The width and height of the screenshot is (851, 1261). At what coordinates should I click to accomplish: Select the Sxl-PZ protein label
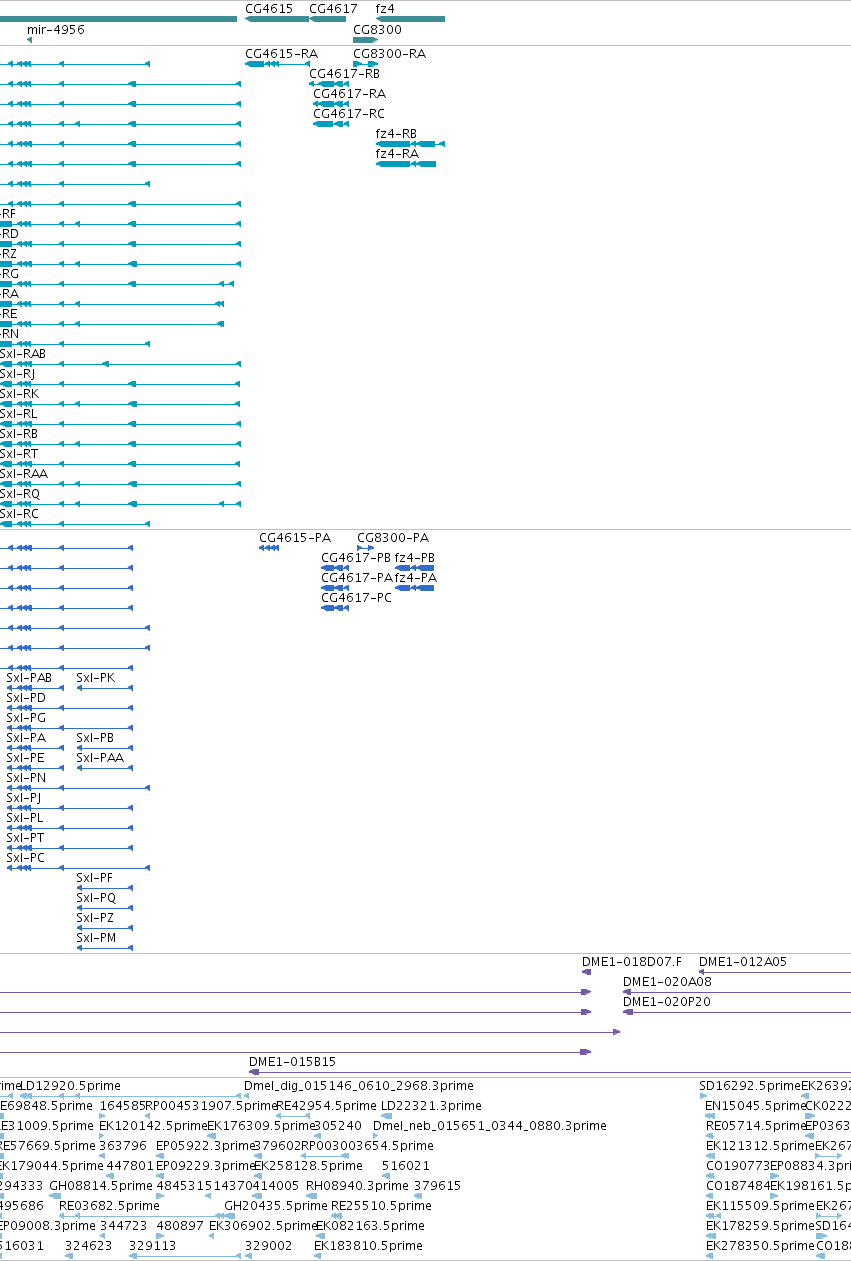(x=95, y=917)
